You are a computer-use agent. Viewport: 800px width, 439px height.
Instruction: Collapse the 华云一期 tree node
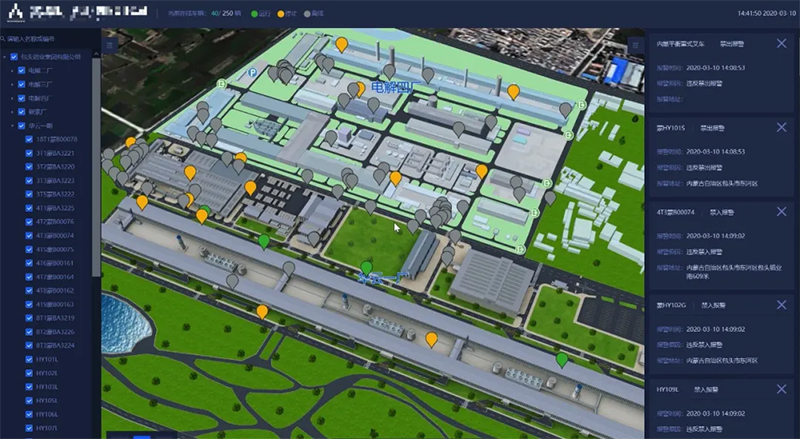click(x=10, y=126)
